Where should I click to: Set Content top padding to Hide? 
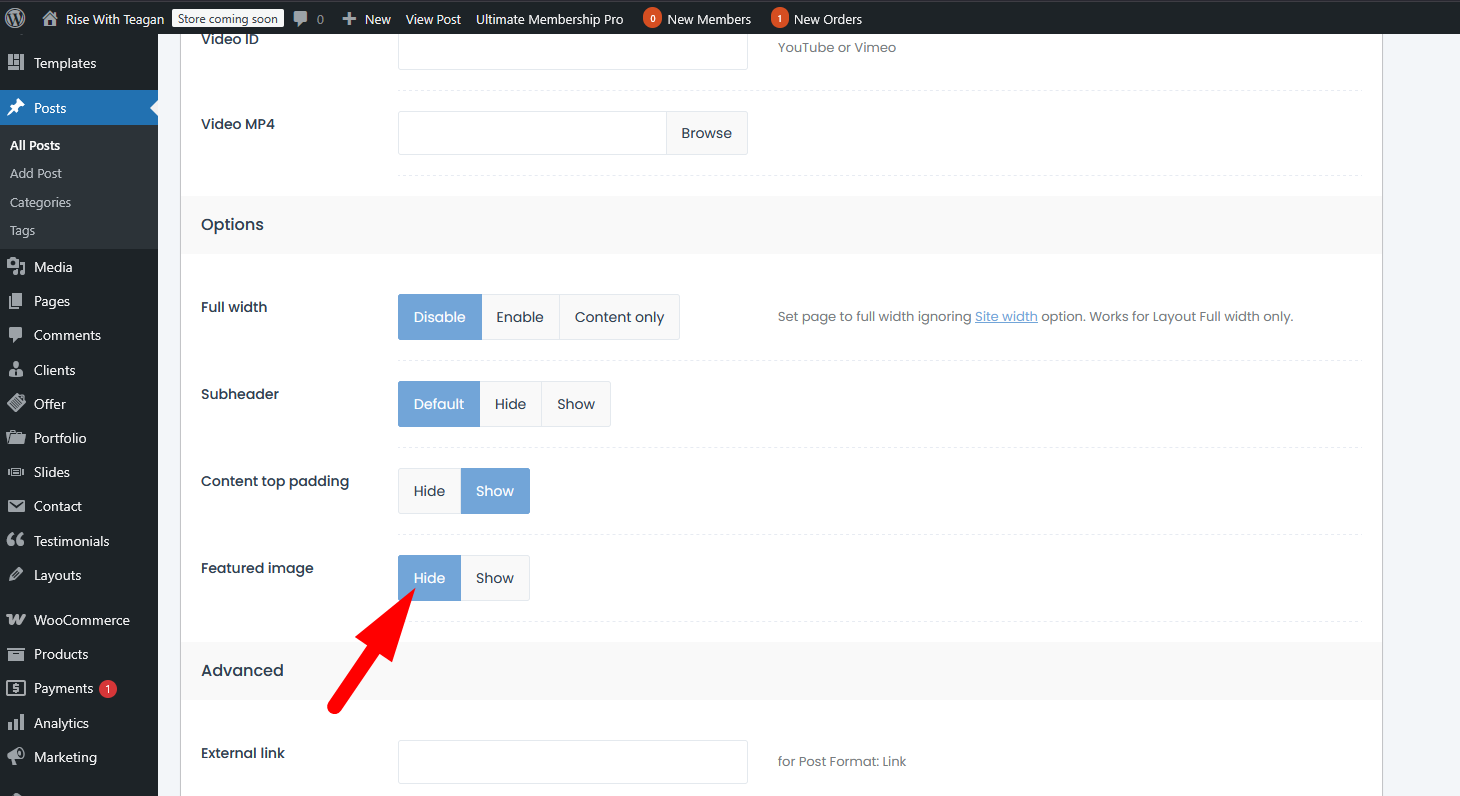tap(429, 491)
